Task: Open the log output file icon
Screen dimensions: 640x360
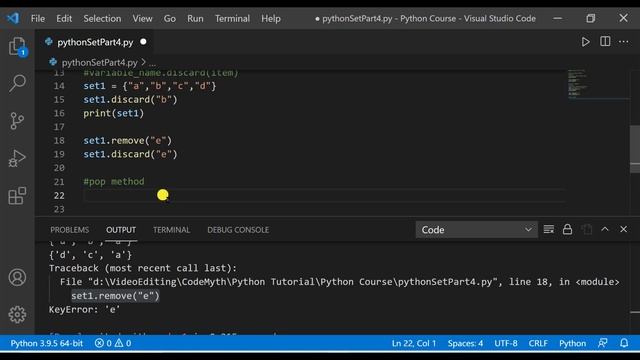Action: coord(587,229)
